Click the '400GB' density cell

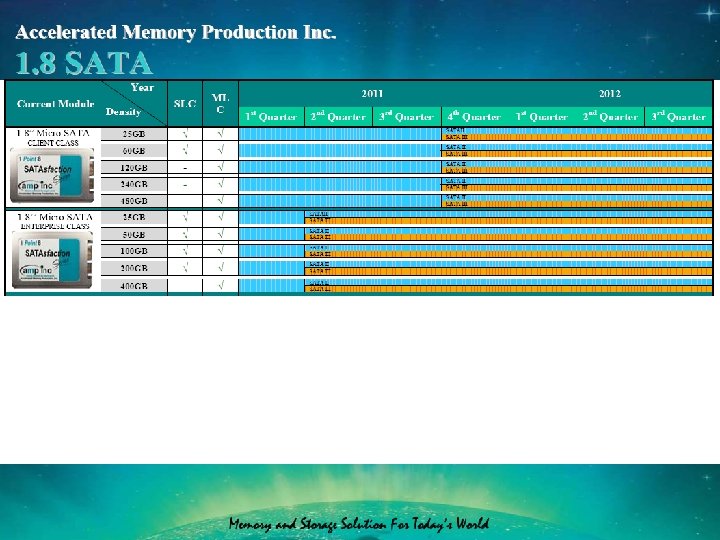(x=134, y=286)
